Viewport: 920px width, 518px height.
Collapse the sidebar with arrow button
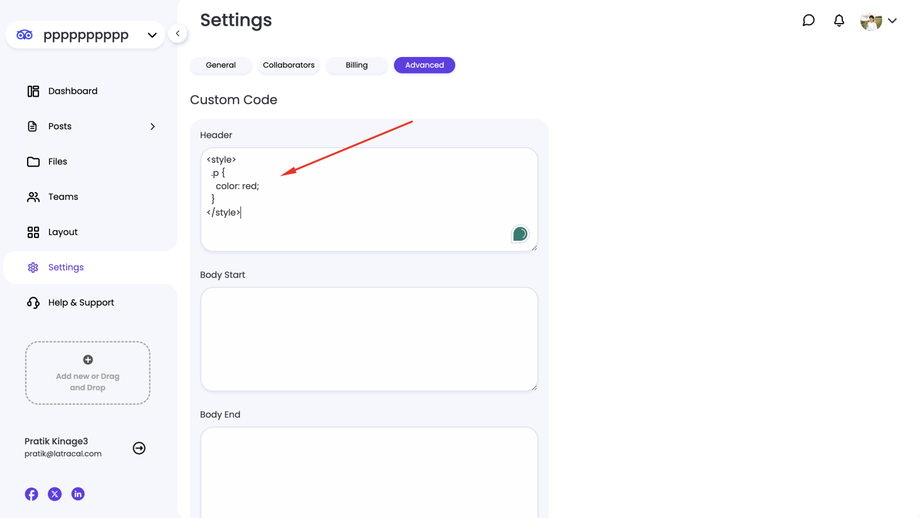coord(178,33)
